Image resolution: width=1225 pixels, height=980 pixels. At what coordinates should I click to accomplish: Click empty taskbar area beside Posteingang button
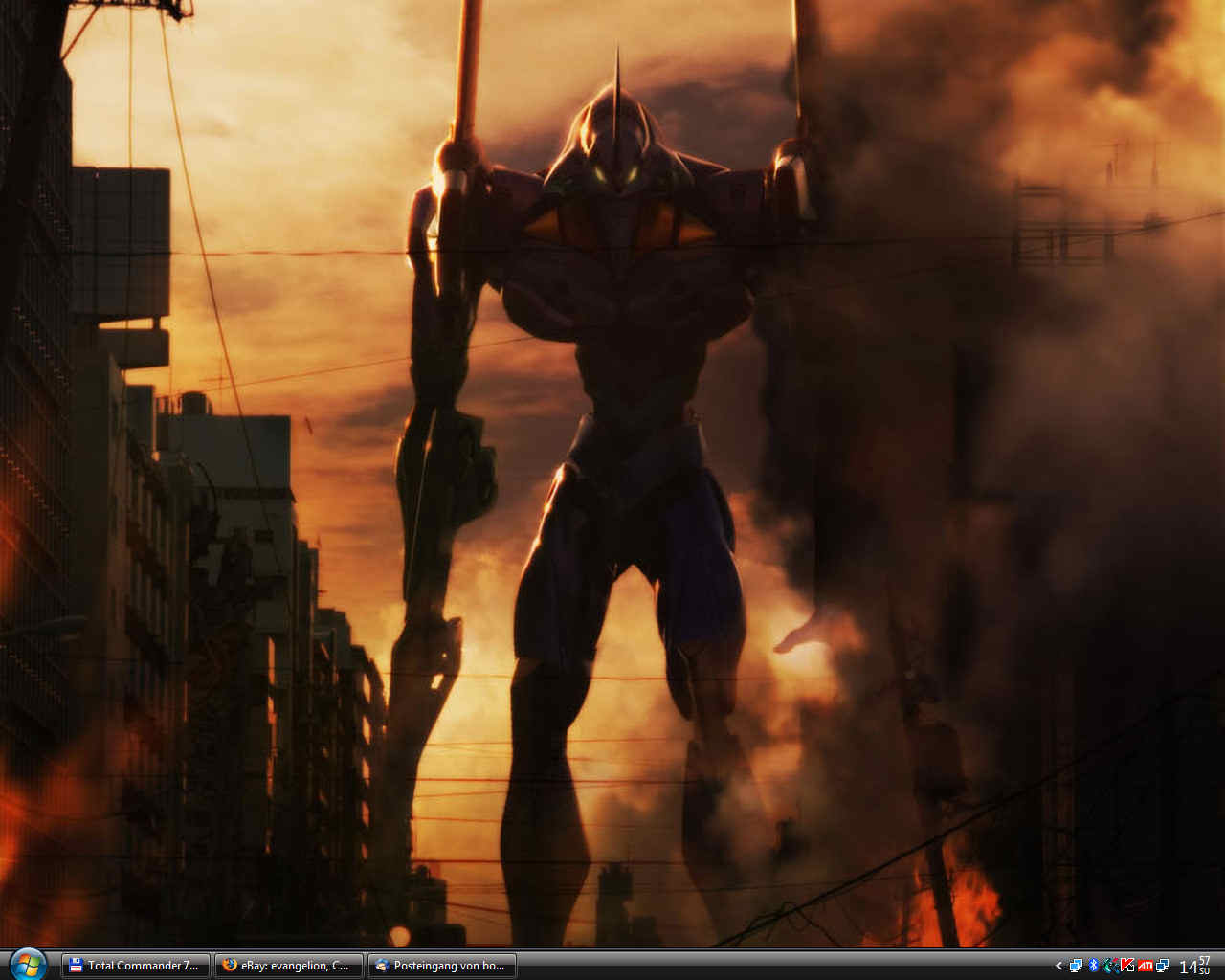coord(766,966)
